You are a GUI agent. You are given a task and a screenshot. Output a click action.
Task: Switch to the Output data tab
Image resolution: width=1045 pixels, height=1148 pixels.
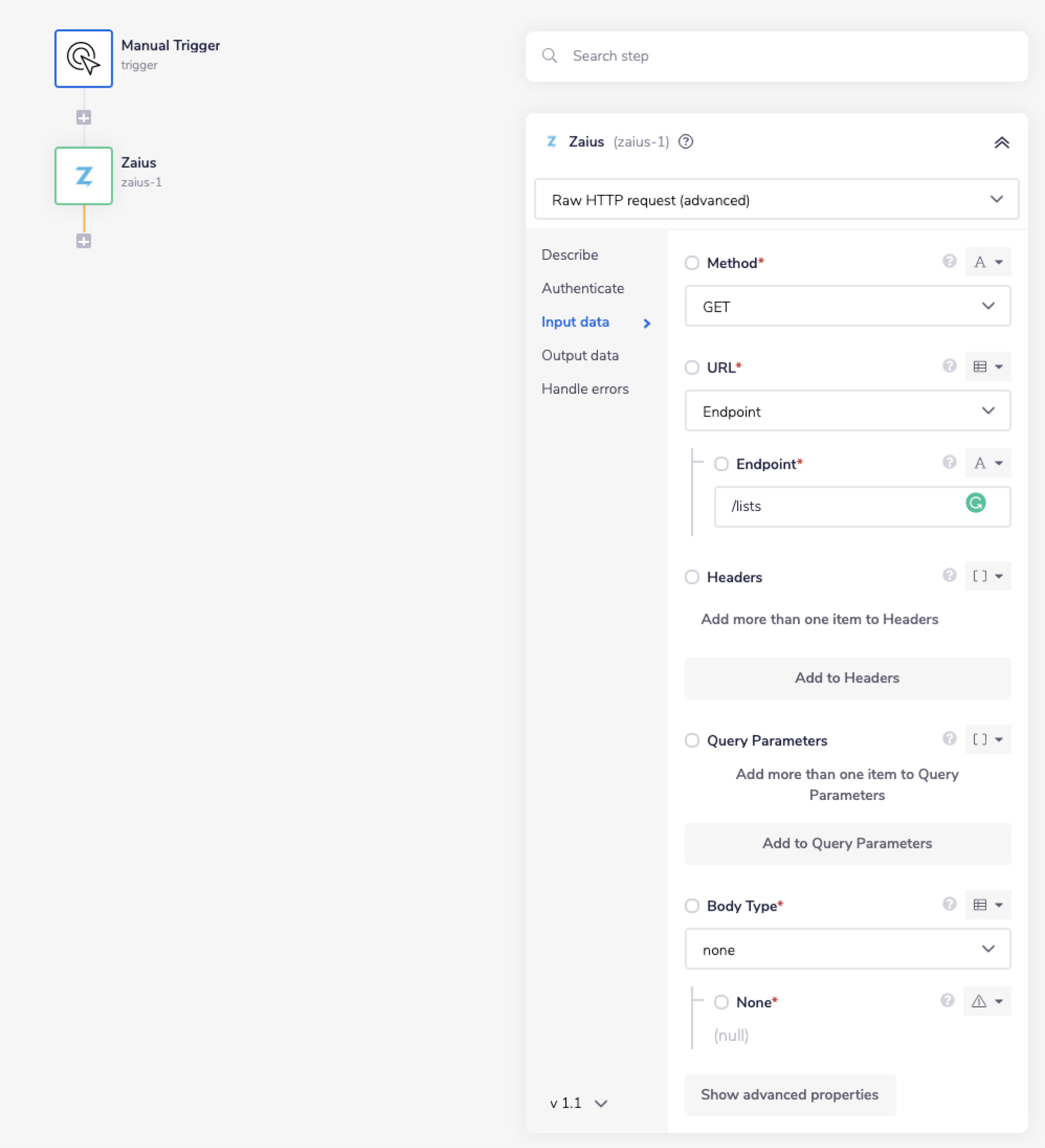pos(580,355)
